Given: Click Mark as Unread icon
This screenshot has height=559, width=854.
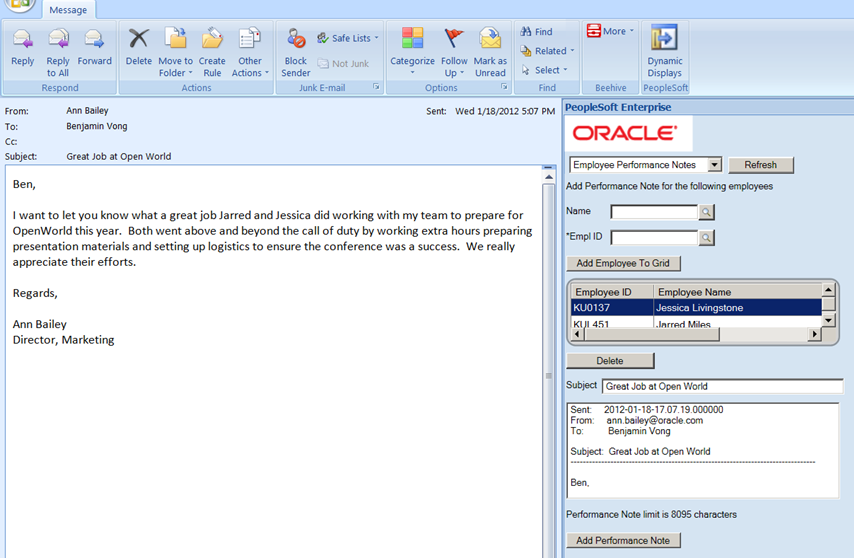Looking at the screenshot, I should (490, 53).
